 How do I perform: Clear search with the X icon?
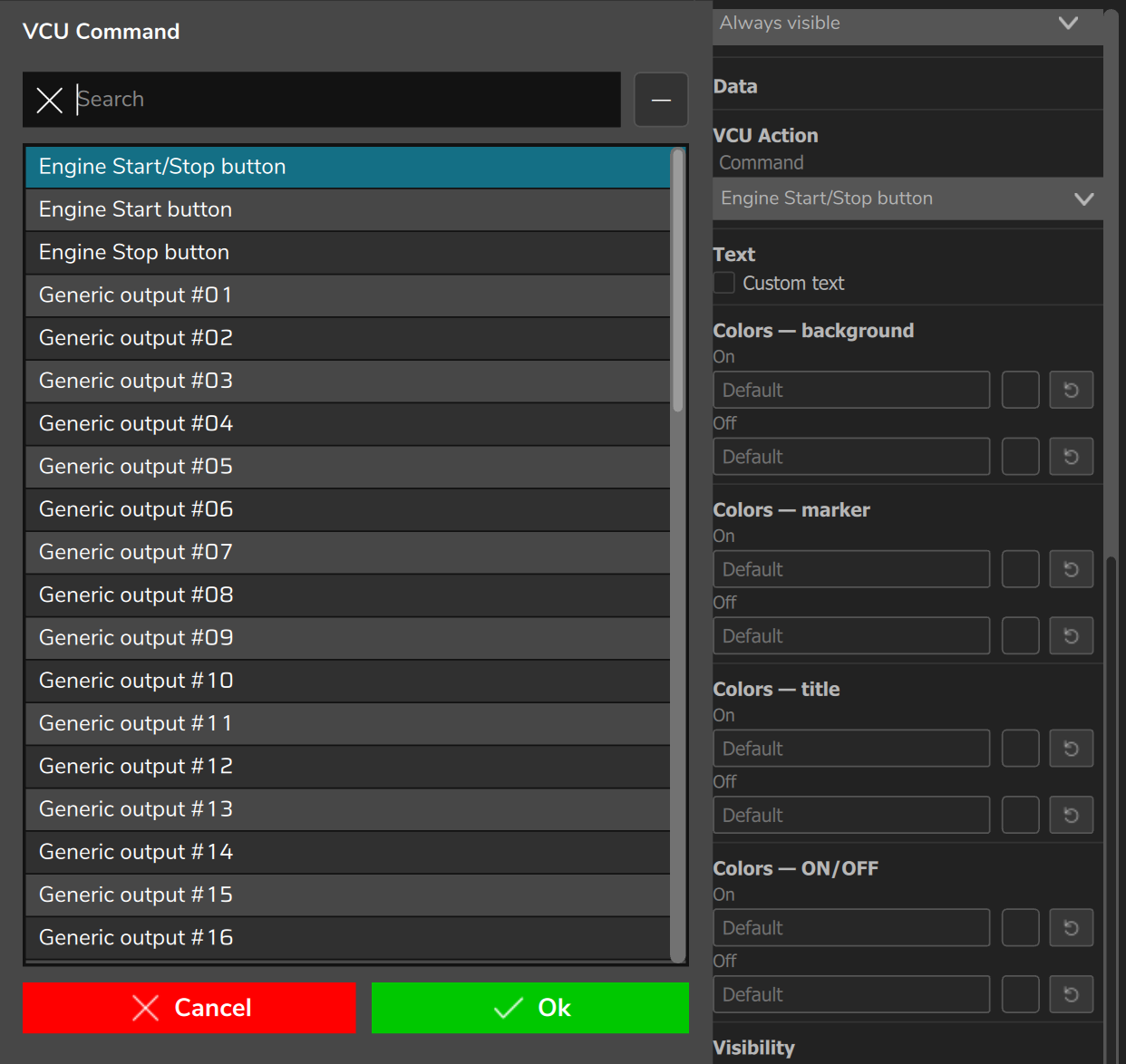pos(50,100)
